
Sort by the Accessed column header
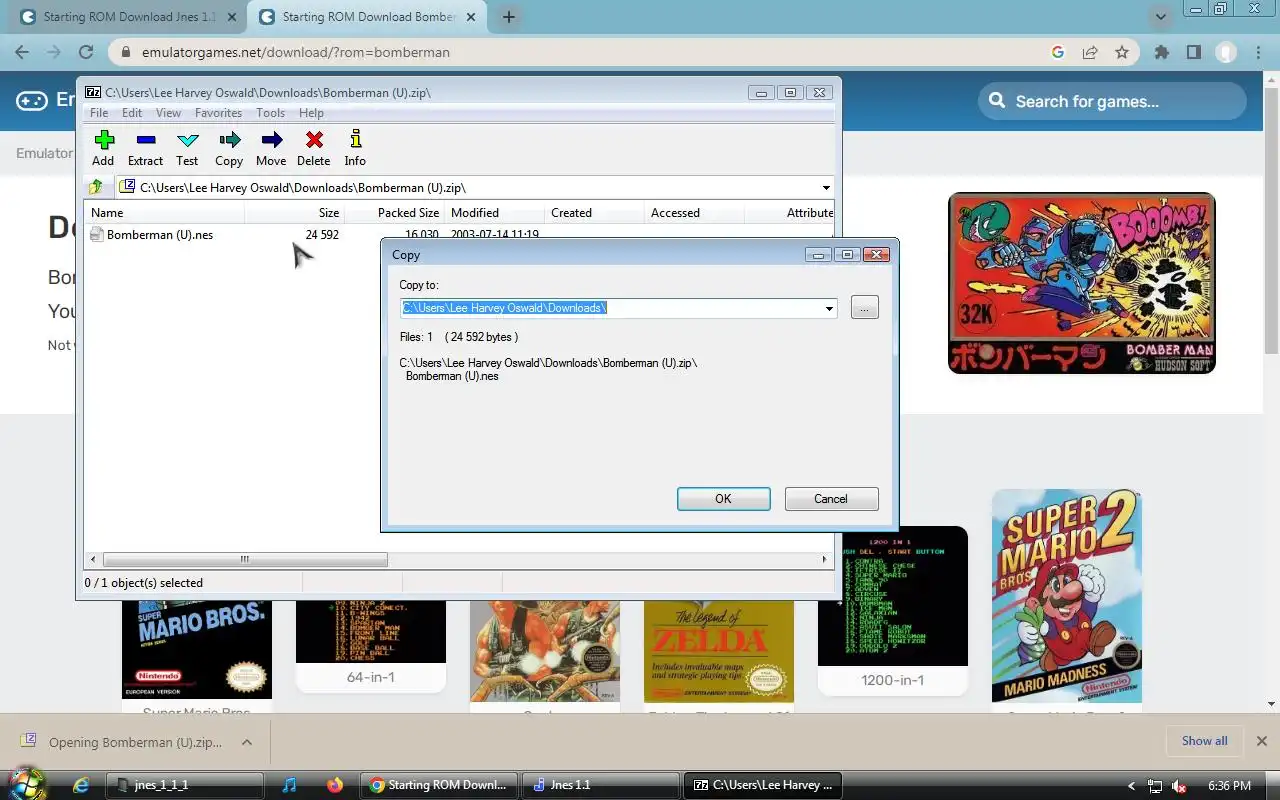point(695,213)
